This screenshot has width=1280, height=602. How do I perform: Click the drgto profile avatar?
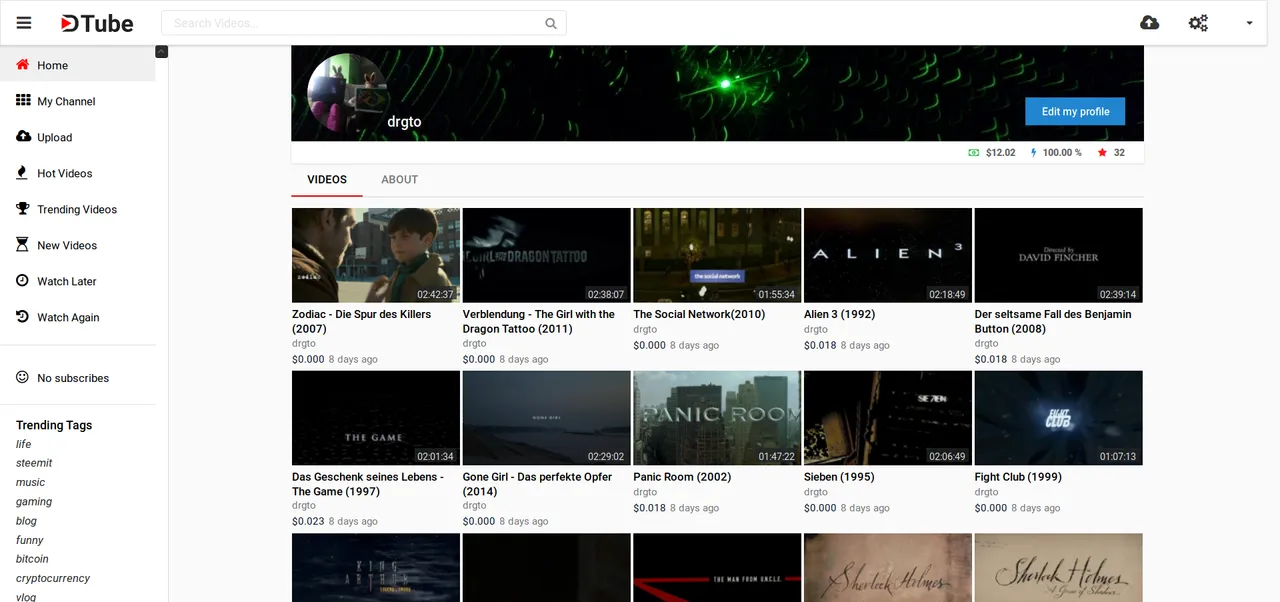point(347,94)
